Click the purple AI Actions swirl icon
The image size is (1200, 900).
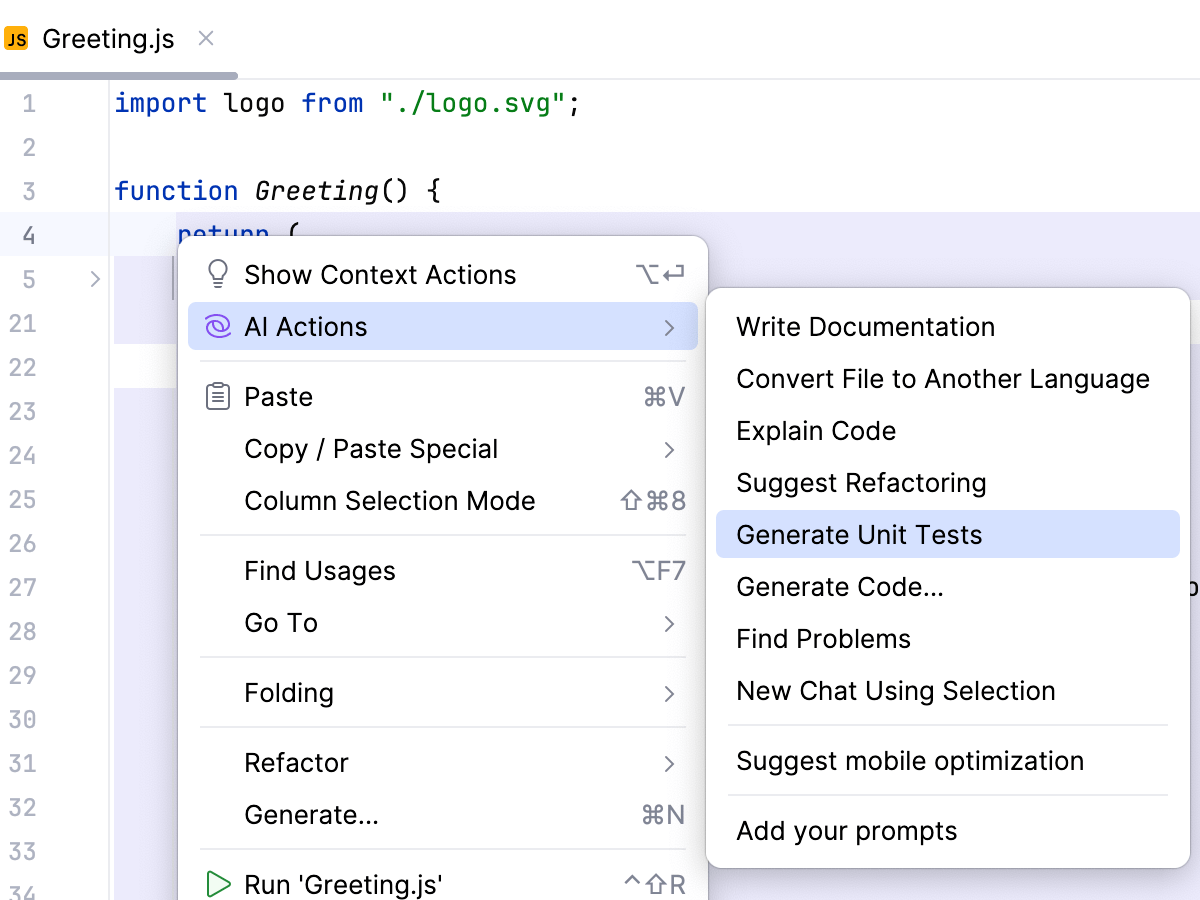217,326
